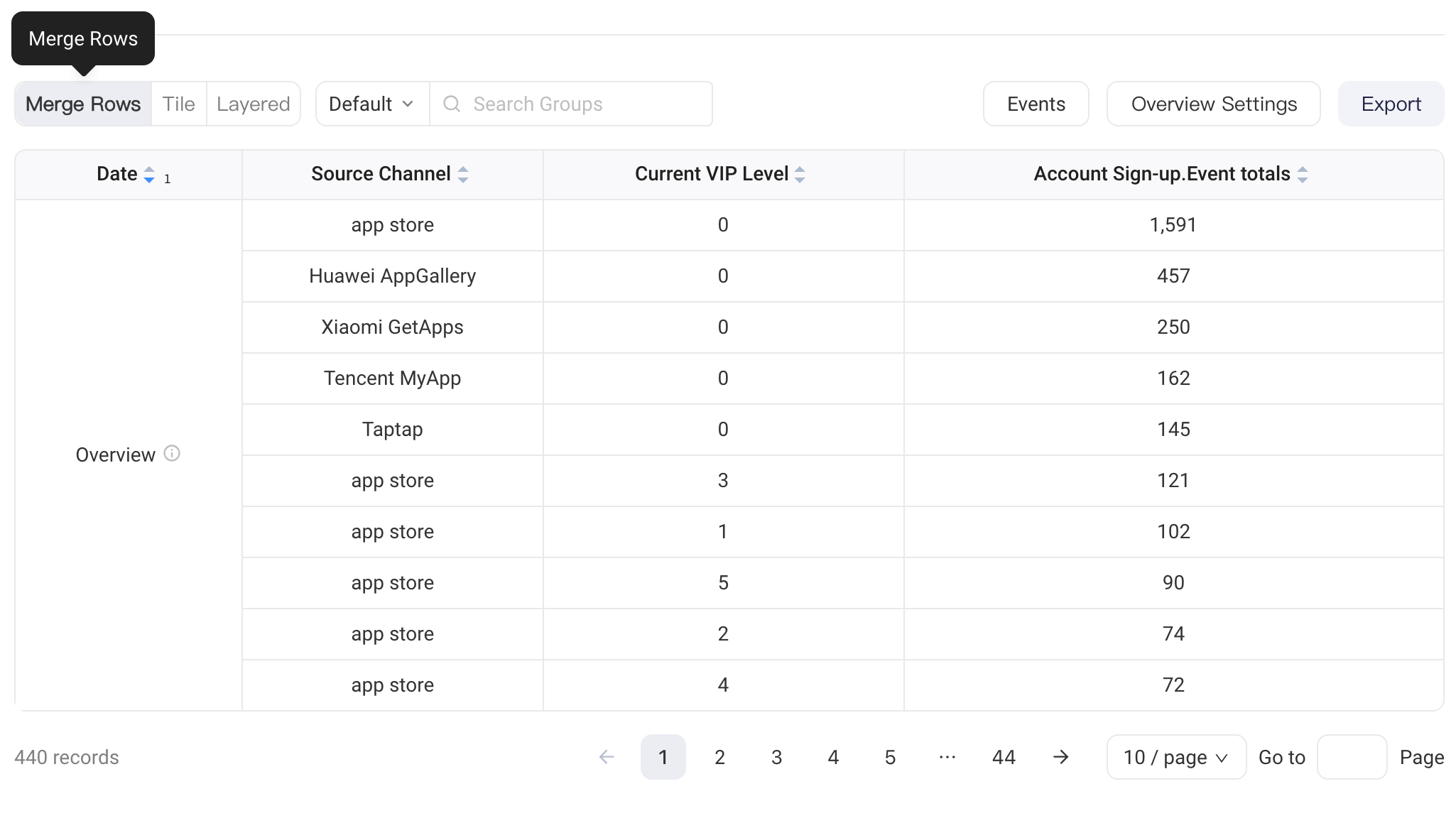Click the search magnifier icon
This screenshot has height=828, width=1456.
coord(452,104)
